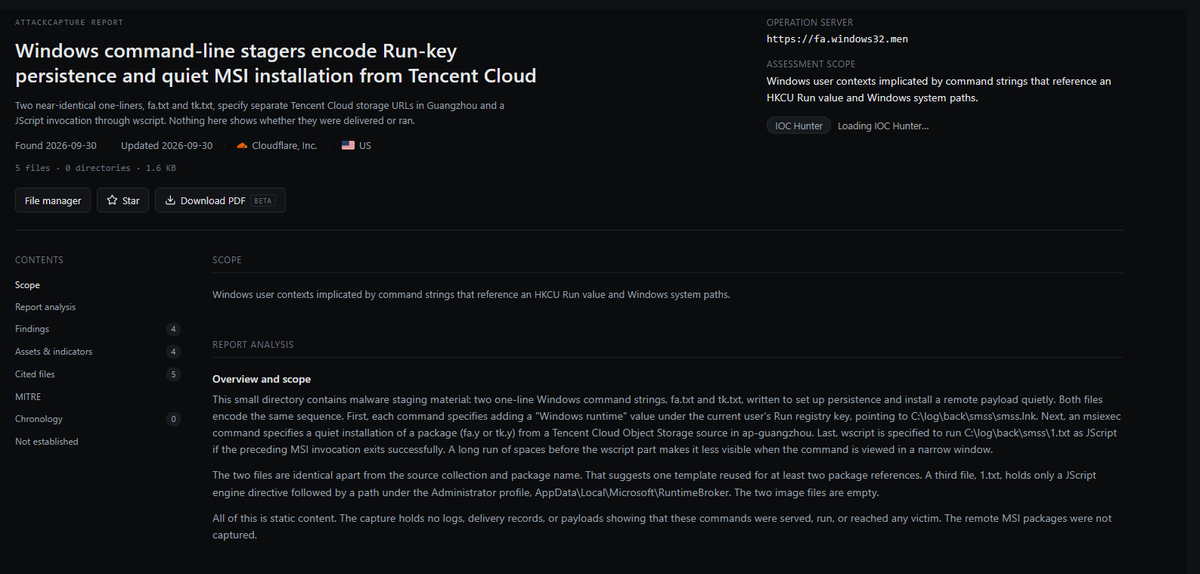Click the download icon on Download PDF
Image resolution: width=1200 pixels, height=574 pixels.
point(170,201)
